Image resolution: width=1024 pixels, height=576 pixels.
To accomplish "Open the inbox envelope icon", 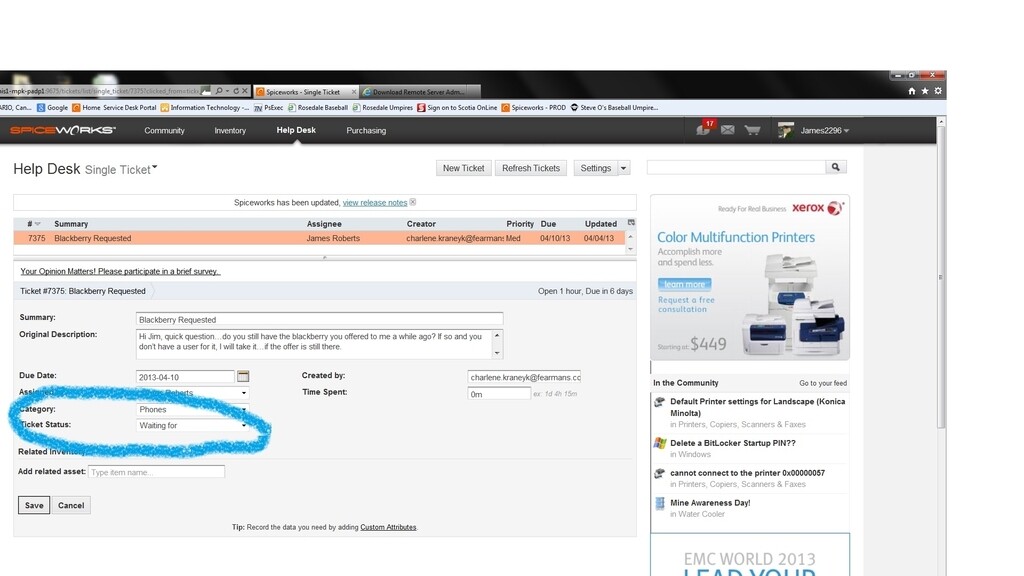I will click(728, 129).
